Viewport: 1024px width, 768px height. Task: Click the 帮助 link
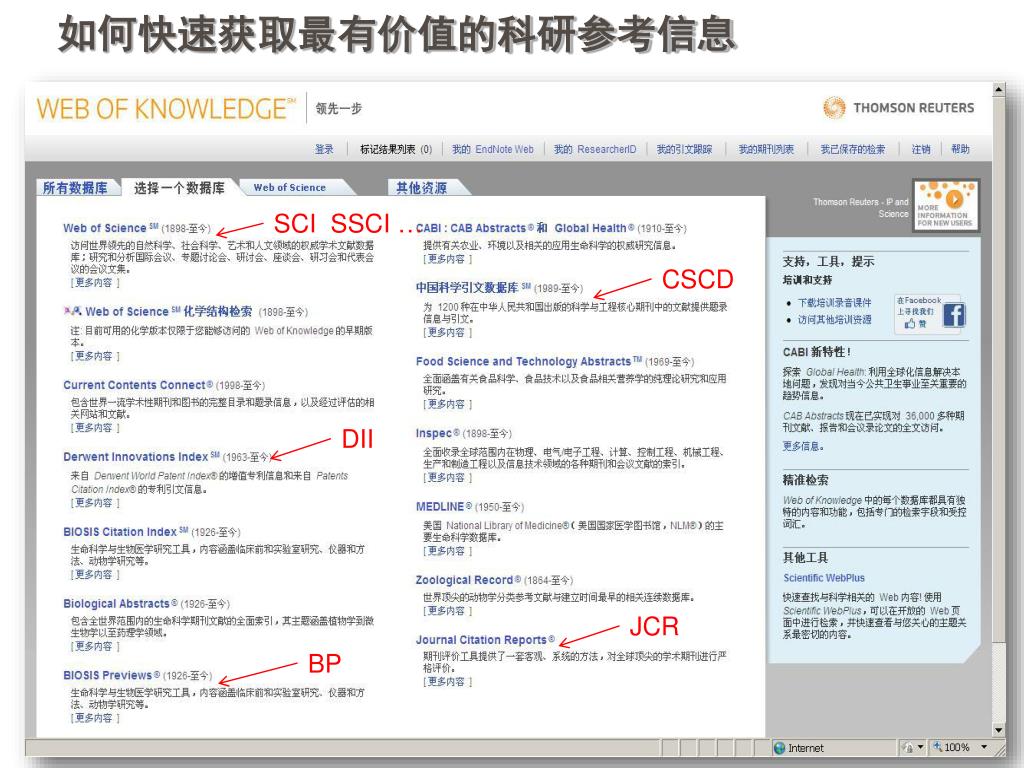(960, 150)
